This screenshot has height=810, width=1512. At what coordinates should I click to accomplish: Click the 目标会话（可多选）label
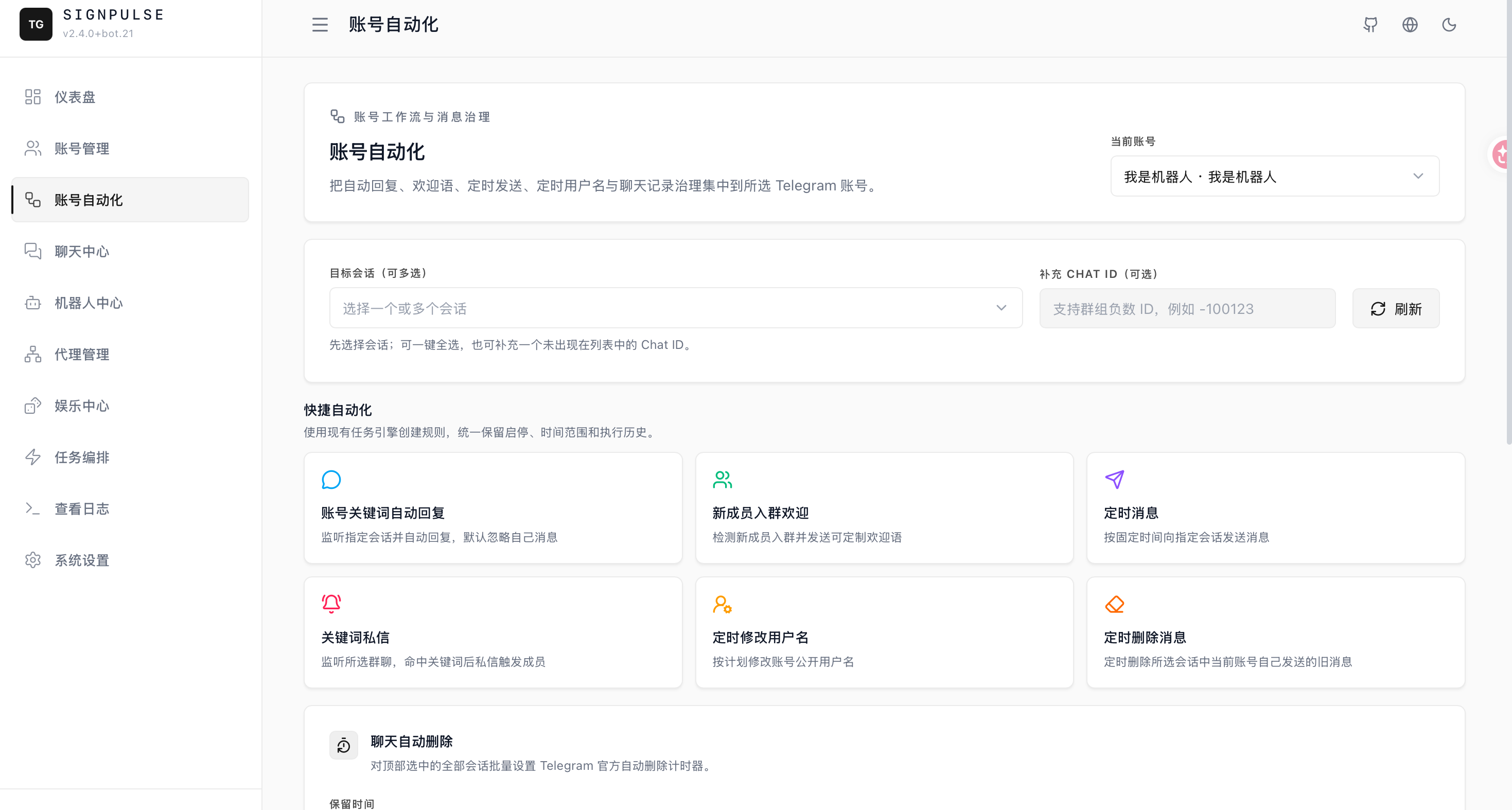[379, 273]
